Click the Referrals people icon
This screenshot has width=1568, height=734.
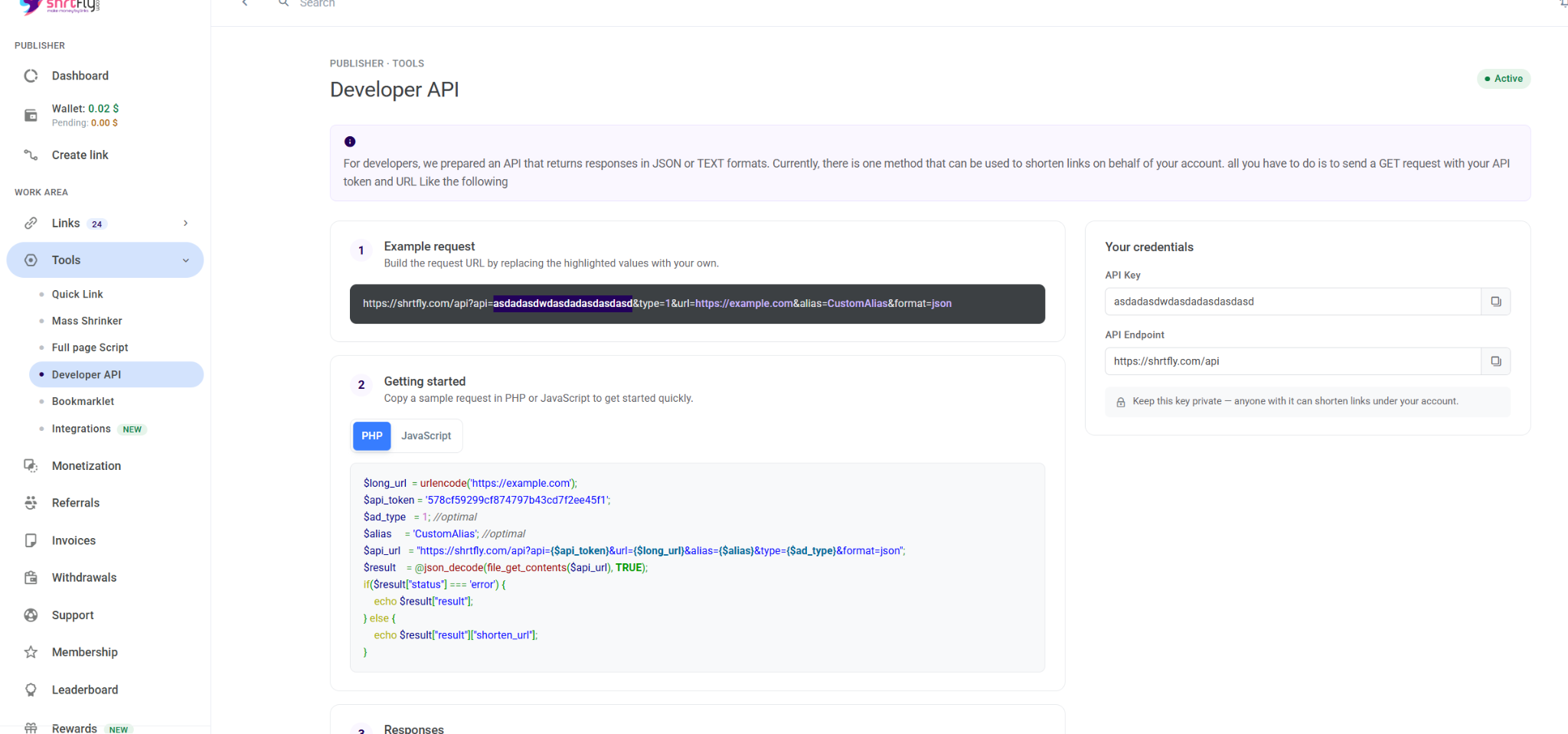[31, 503]
